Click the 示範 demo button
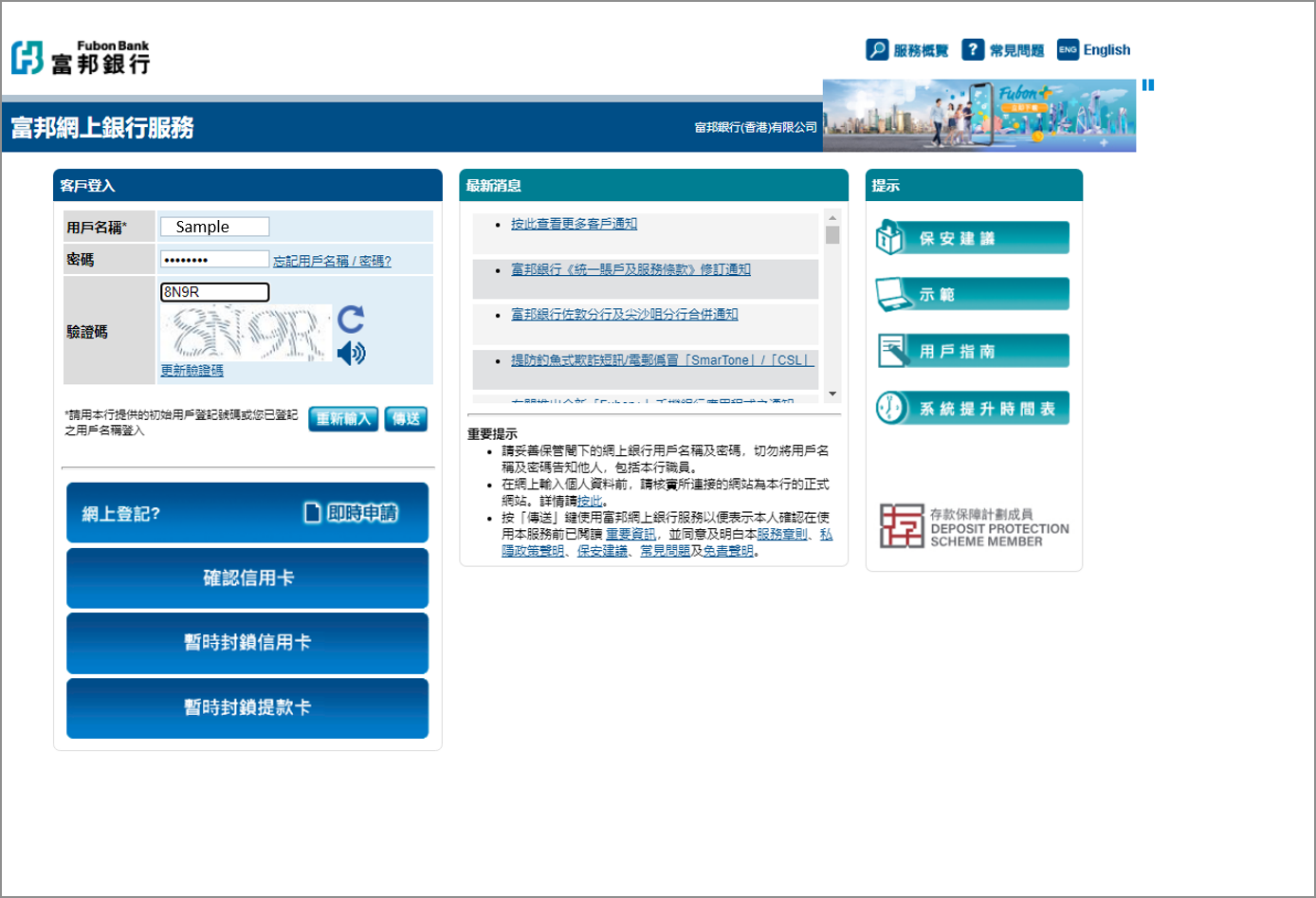Image resolution: width=1316 pixels, height=898 pixels. click(972, 294)
